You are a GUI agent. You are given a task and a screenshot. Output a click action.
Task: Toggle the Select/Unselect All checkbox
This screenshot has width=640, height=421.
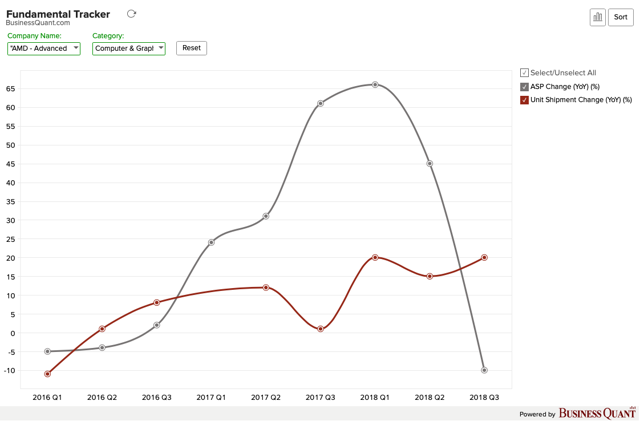click(x=524, y=73)
